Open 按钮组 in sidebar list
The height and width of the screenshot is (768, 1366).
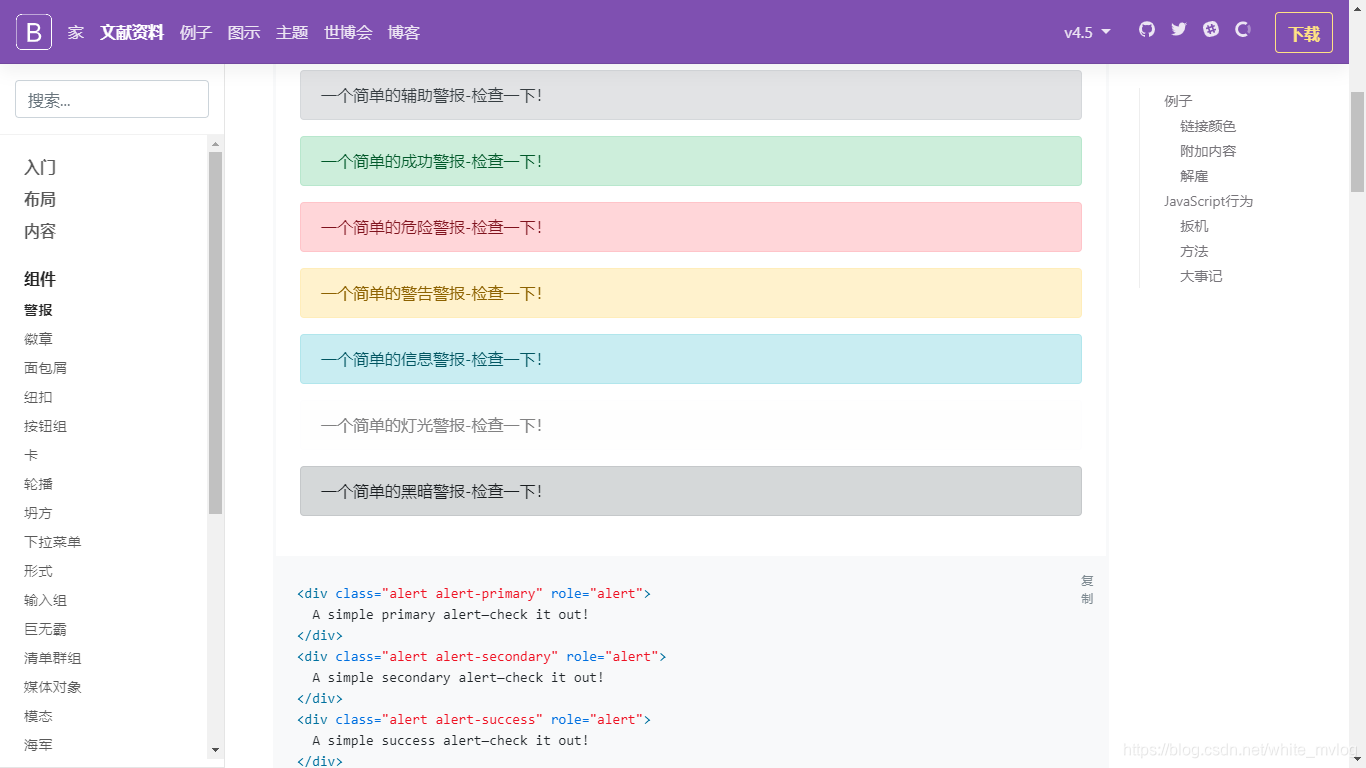coord(45,426)
